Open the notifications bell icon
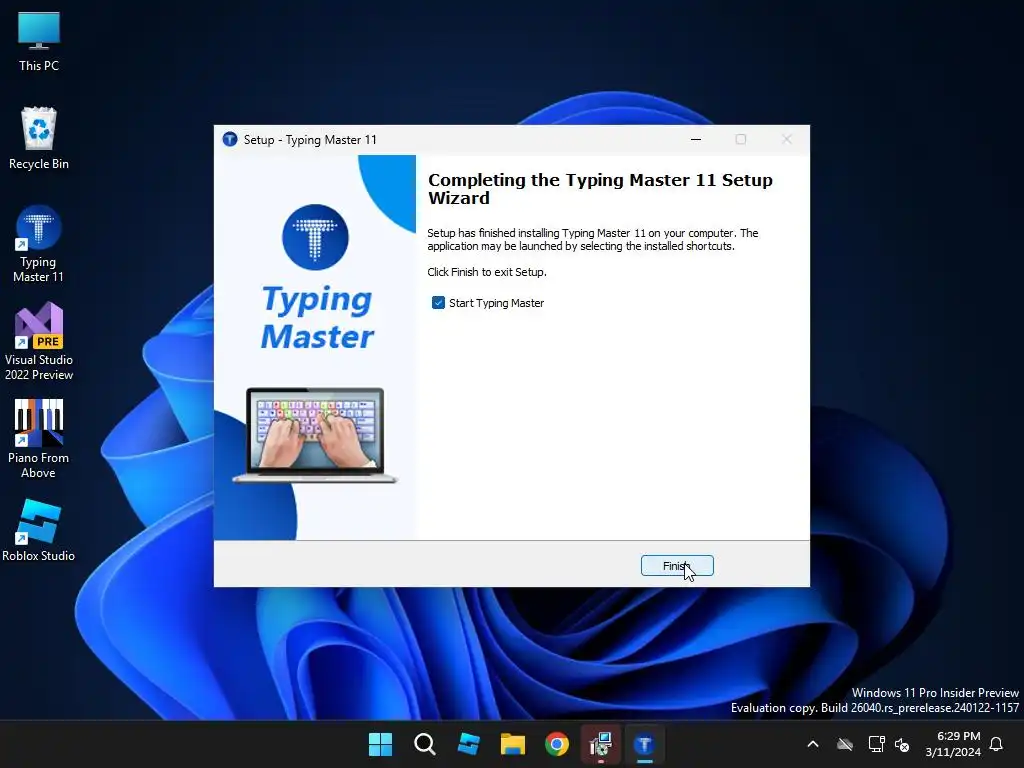This screenshot has height=768, width=1024. [x=996, y=744]
